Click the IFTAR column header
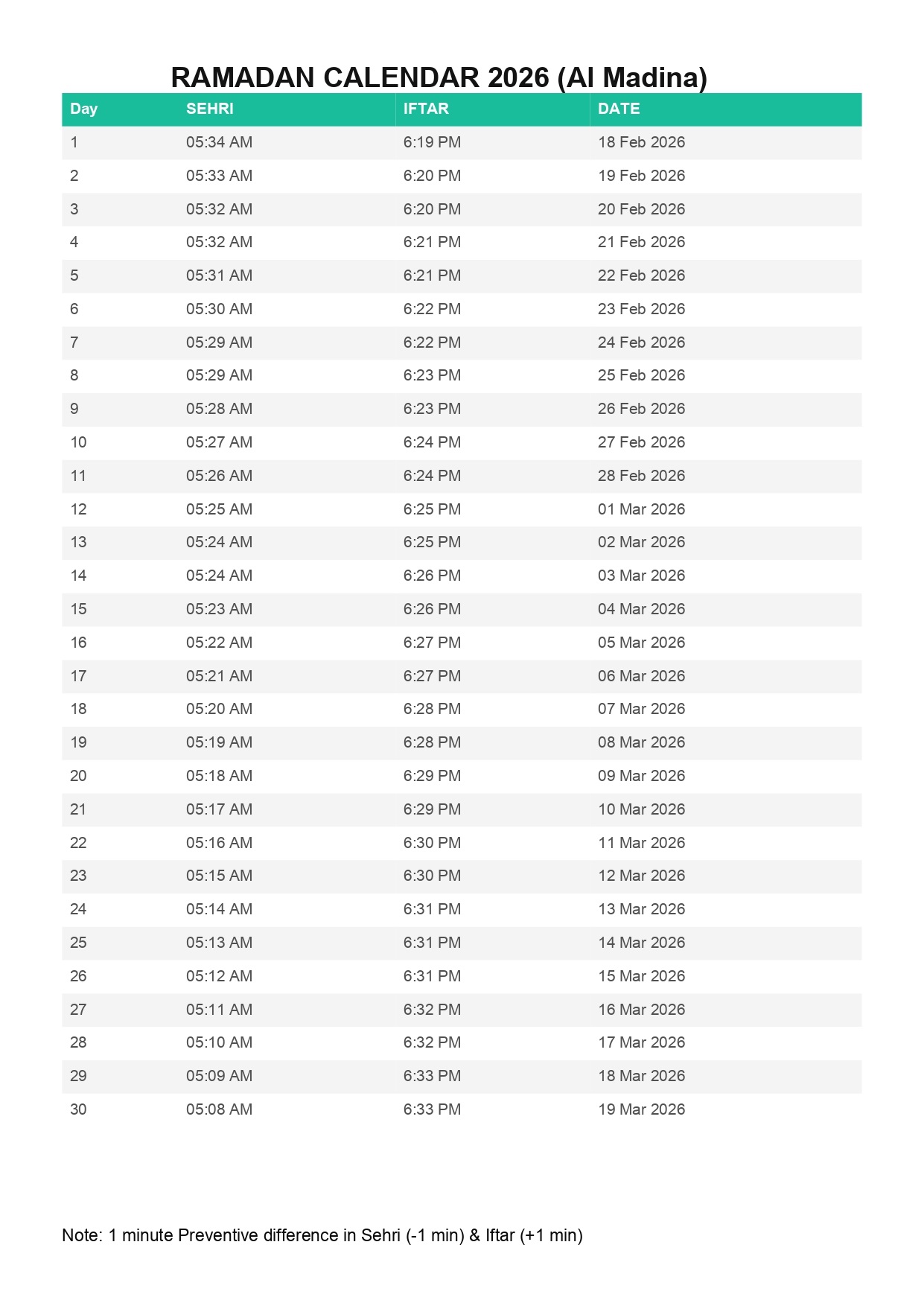924x1306 pixels. pos(426,109)
